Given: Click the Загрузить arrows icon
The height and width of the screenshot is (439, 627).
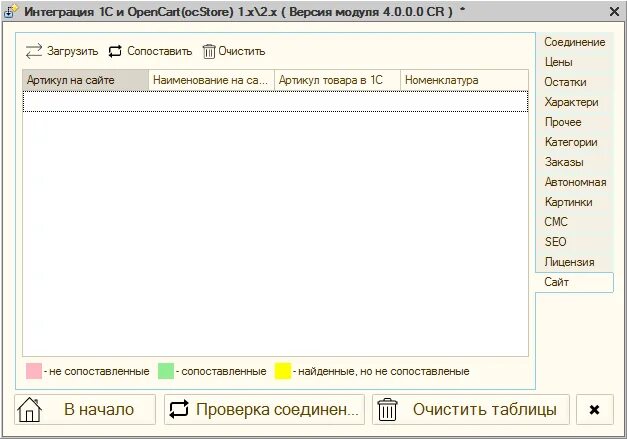Looking at the screenshot, I should tap(34, 51).
